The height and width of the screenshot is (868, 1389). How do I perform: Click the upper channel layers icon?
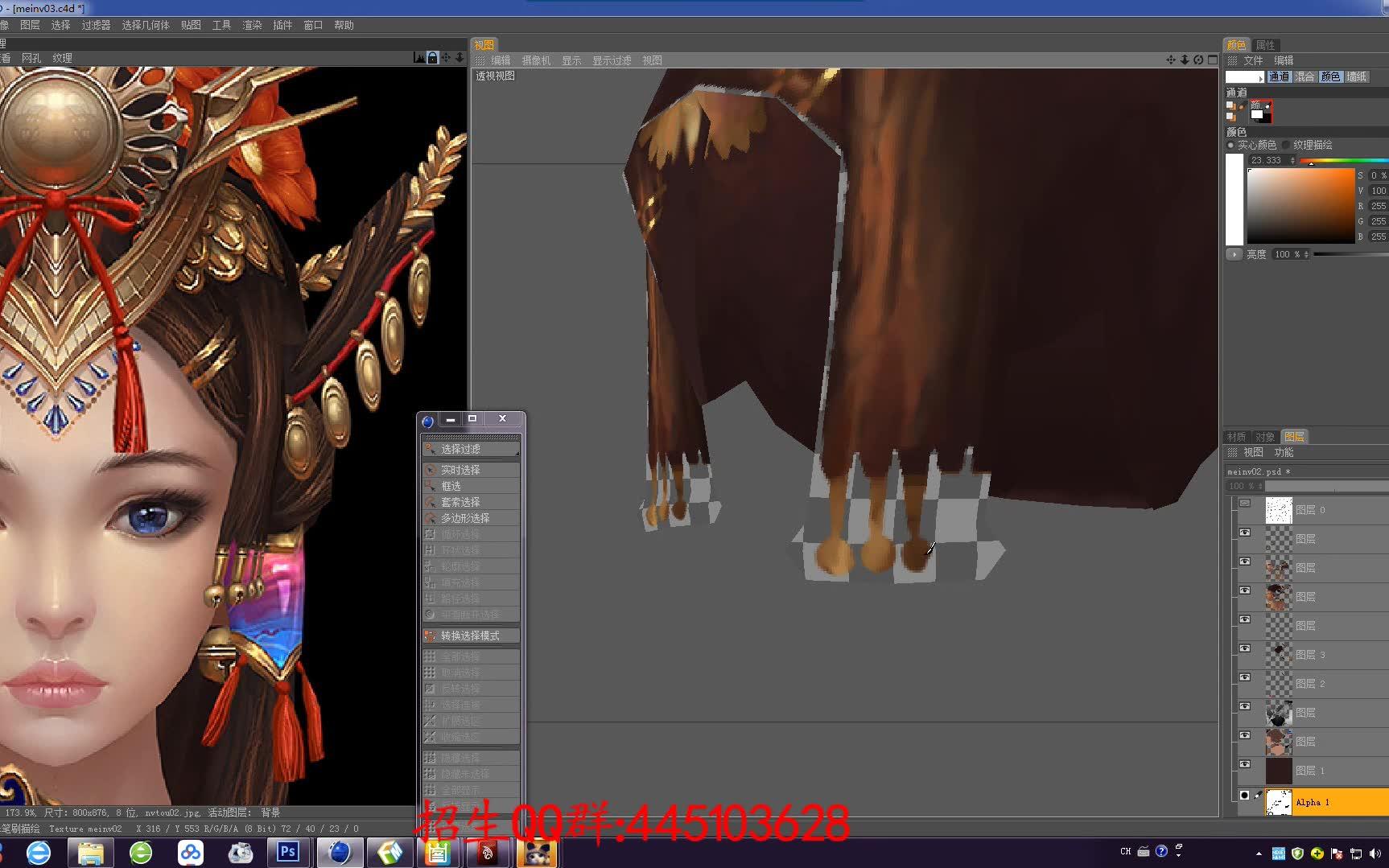[1231, 106]
